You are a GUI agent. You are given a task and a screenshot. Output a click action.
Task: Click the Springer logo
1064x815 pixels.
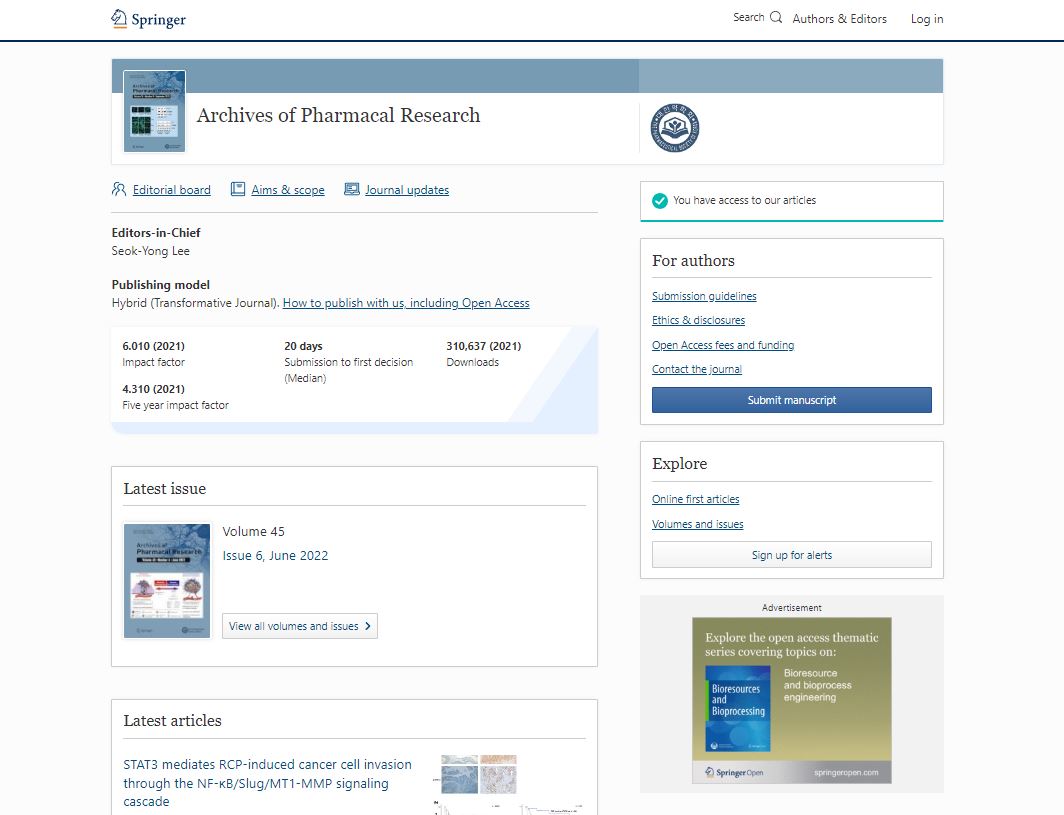[x=148, y=19]
